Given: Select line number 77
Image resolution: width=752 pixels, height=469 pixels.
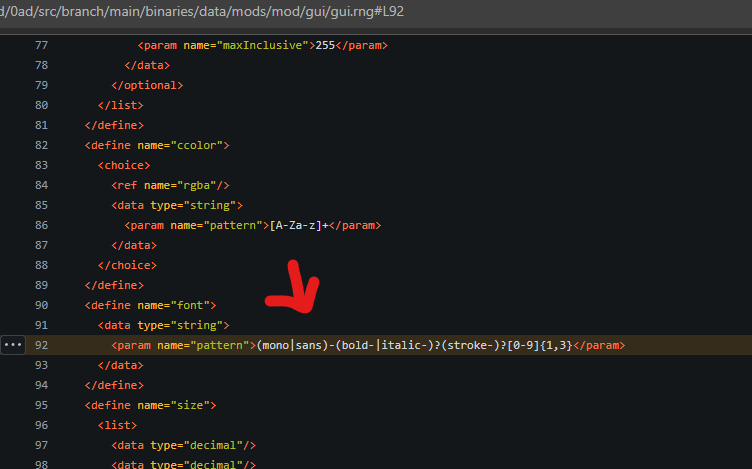Looking at the screenshot, I should (41, 45).
